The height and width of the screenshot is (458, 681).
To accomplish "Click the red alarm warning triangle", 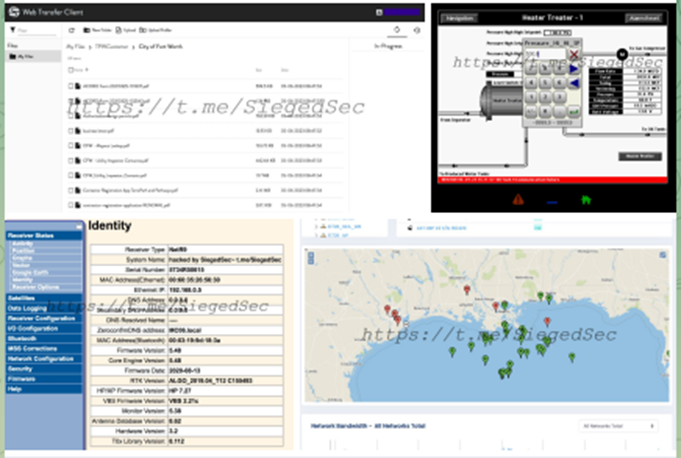I will 519,198.
